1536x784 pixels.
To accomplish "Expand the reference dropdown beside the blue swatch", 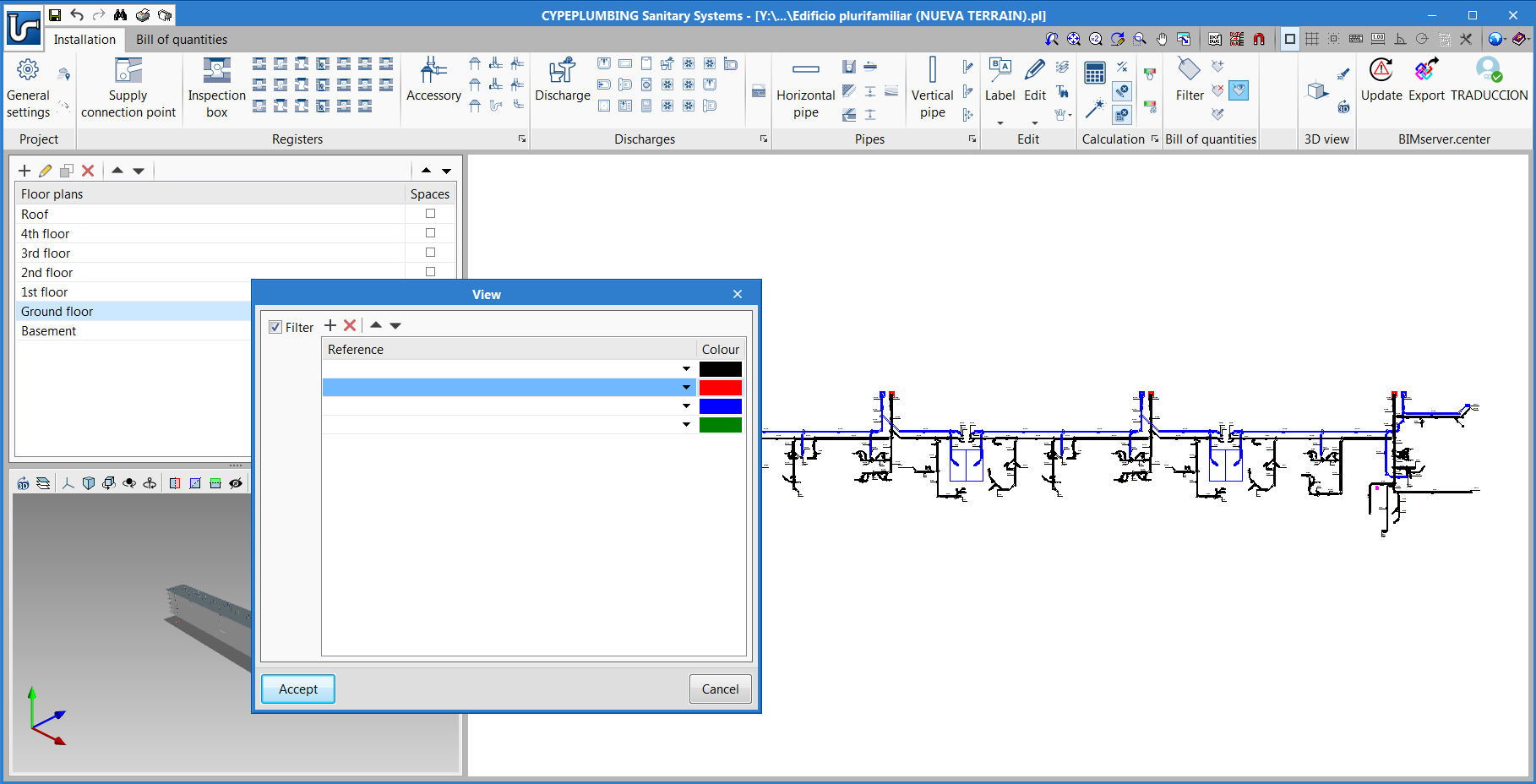I will pyautogui.click(x=686, y=406).
